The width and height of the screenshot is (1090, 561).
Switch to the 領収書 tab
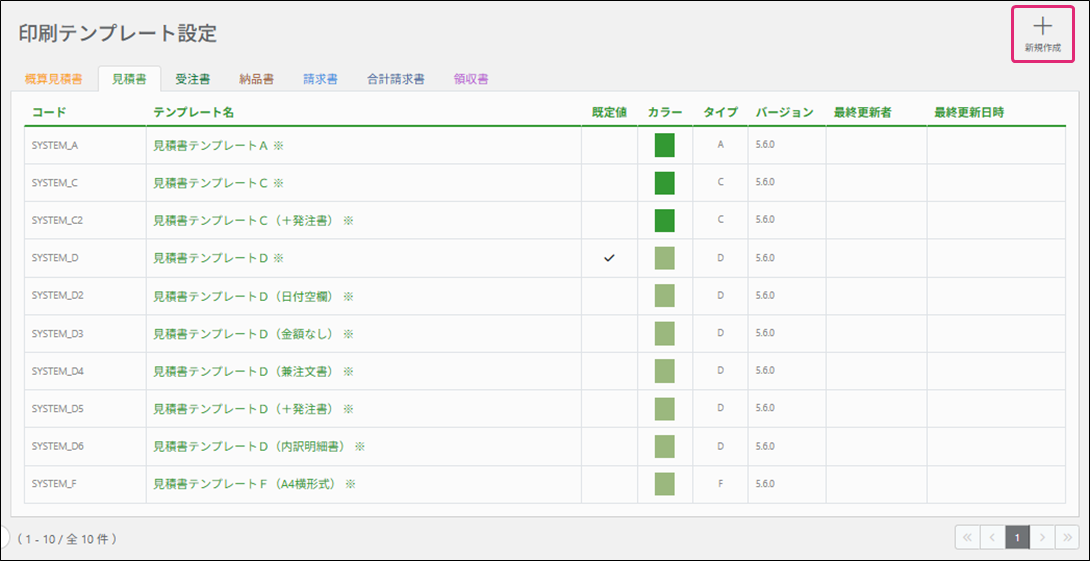(x=470, y=79)
